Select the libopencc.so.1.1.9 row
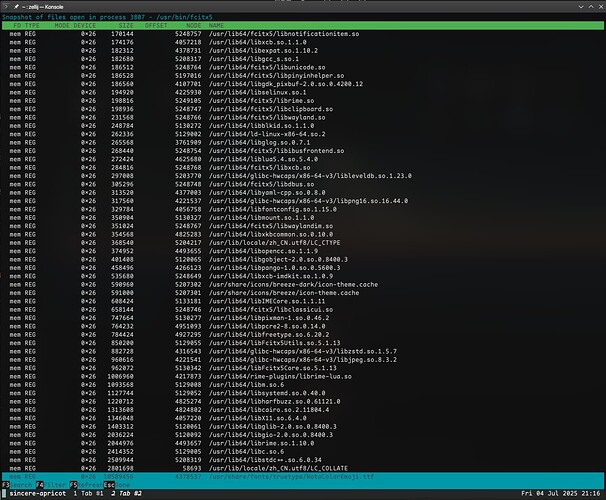This screenshot has height=500, width=606. (303, 251)
